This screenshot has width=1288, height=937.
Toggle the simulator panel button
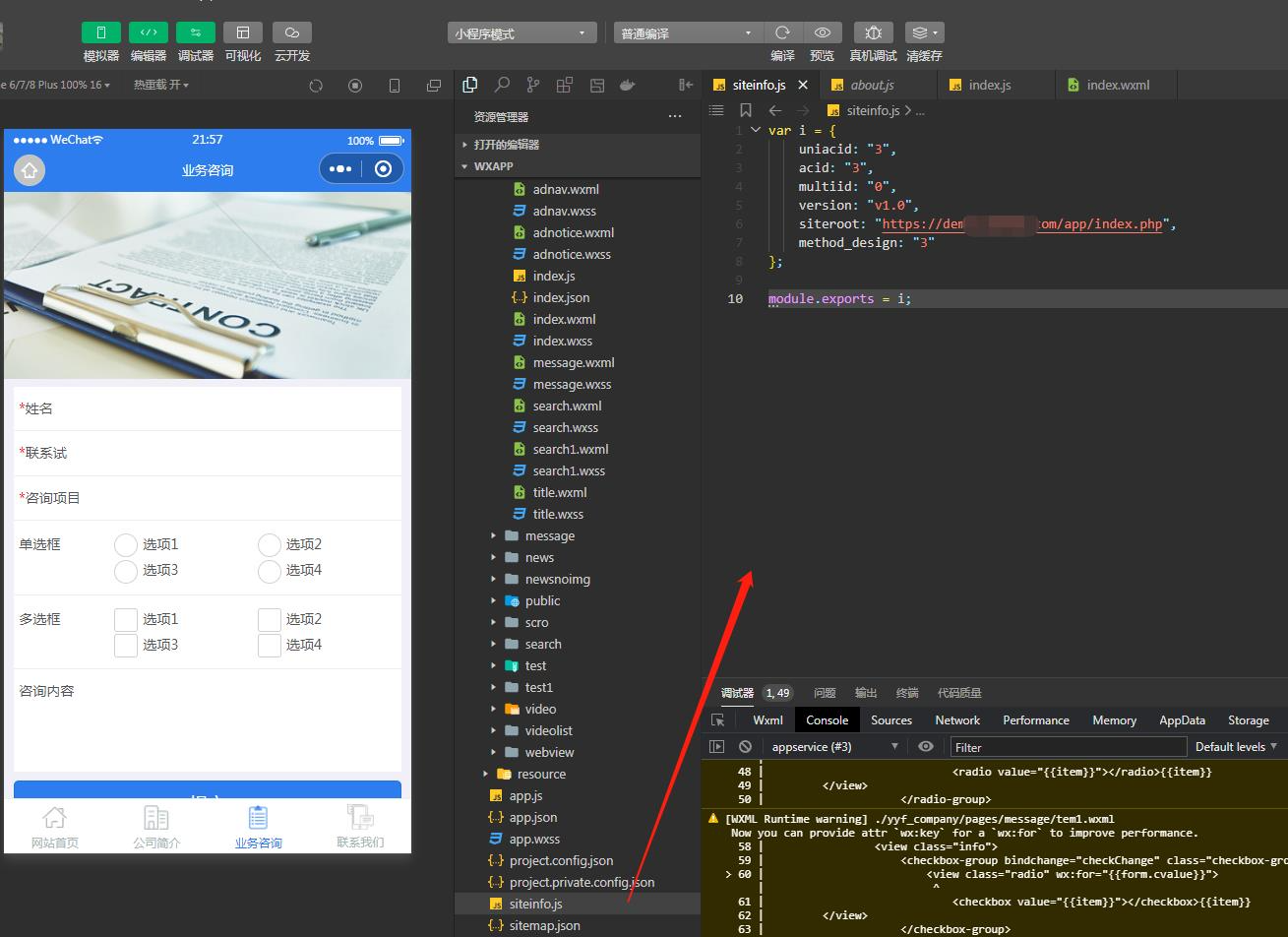[101, 32]
